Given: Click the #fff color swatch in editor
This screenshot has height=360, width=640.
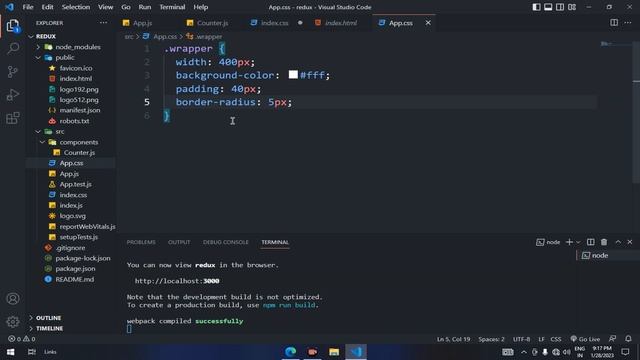Looking at the screenshot, I should click(293, 75).
